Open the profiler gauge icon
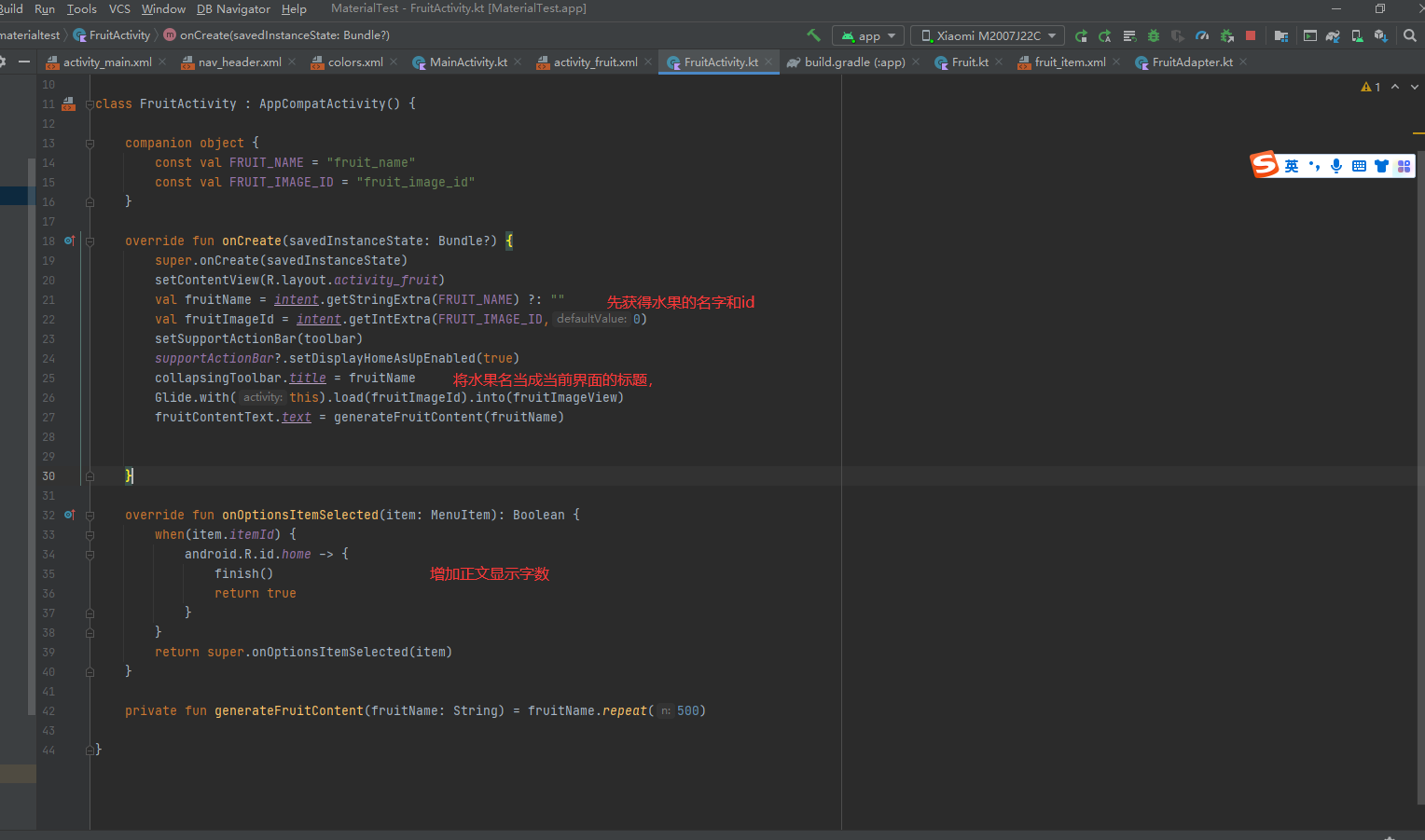Viewport: 1425px width, 840px height. tap(1202, 35)
